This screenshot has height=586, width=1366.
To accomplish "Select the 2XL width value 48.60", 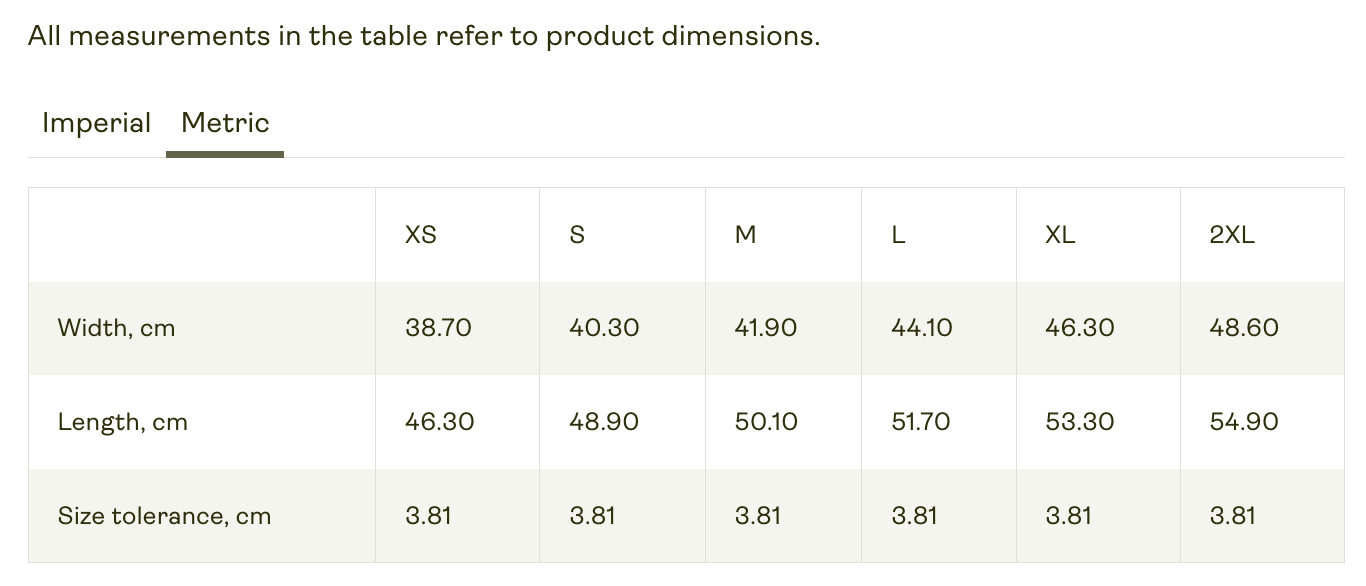I will [1244, 328].
